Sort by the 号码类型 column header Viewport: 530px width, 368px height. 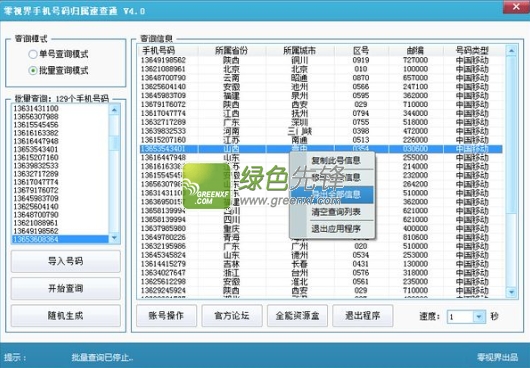[473, 51]
